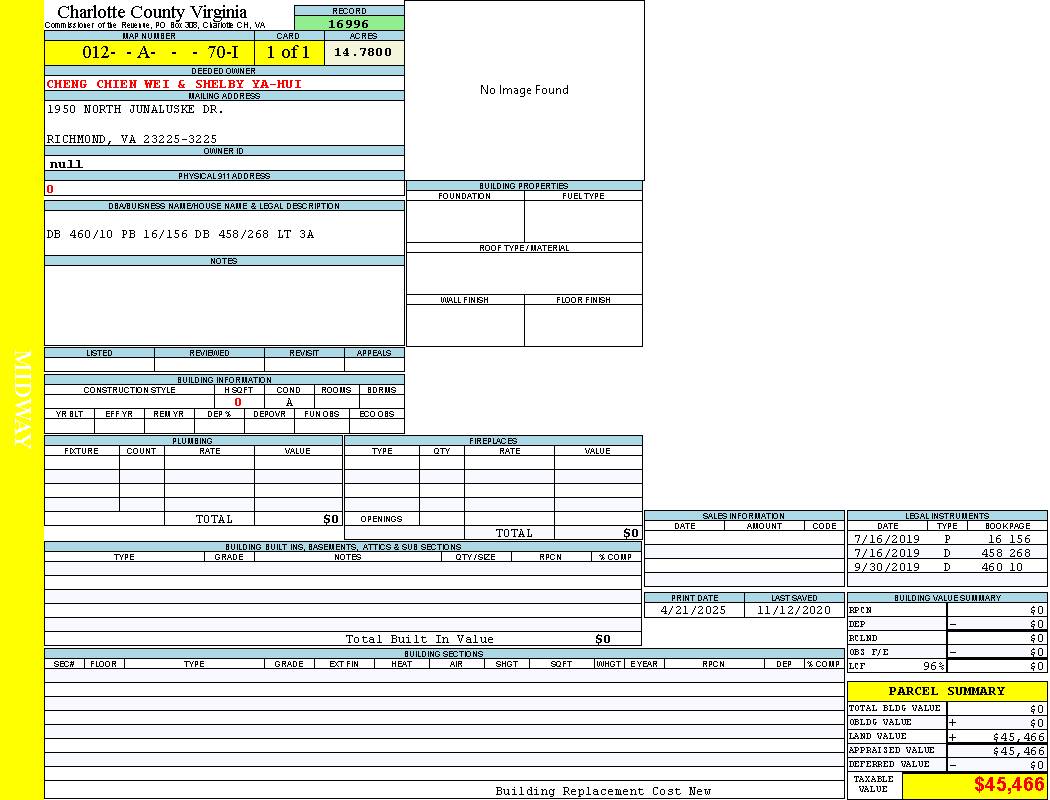The image size is (1050, 800).
Task: Click the MIDWAY yellow sidebar label
Action: (22, 398)
